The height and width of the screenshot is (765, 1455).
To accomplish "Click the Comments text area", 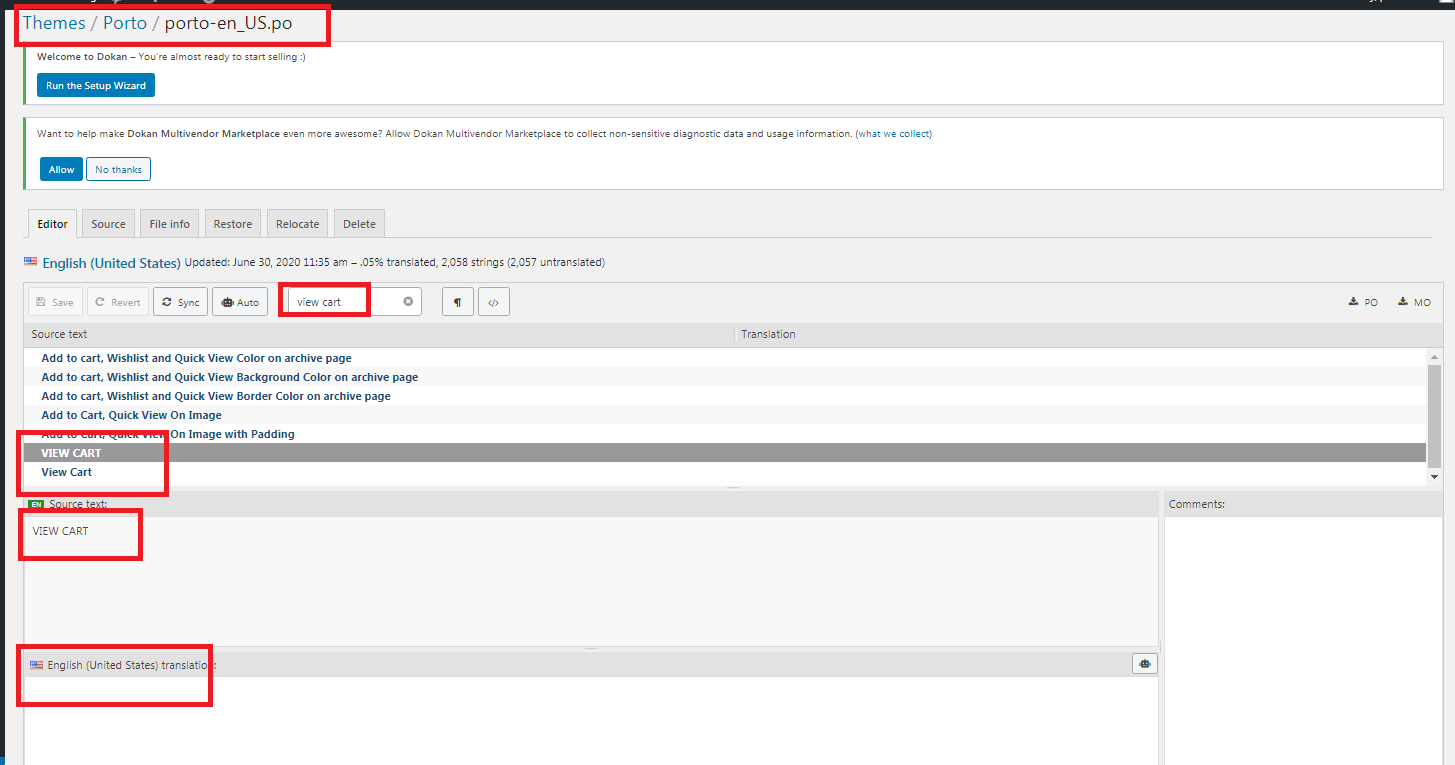I will click(1304, 640).
